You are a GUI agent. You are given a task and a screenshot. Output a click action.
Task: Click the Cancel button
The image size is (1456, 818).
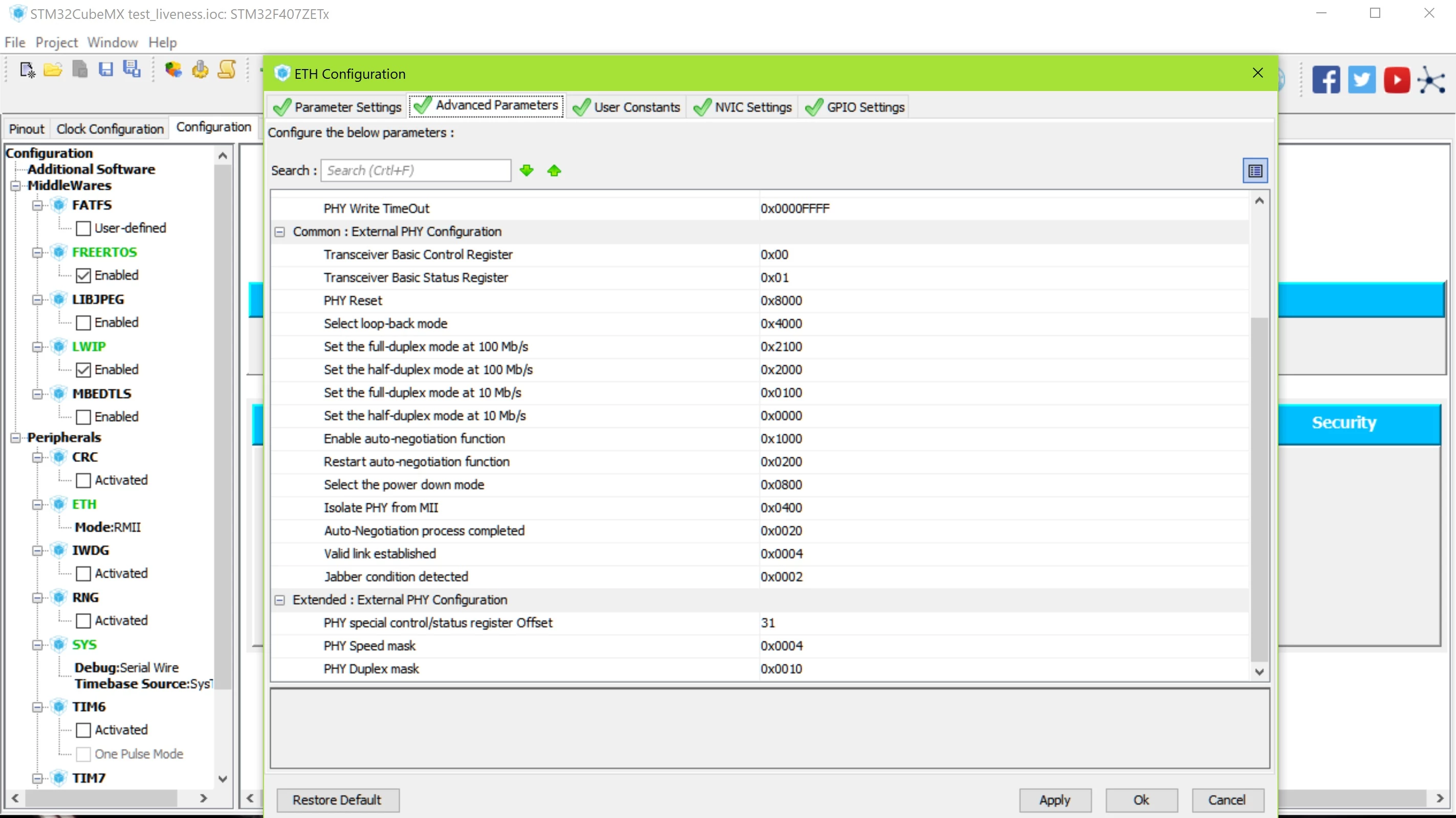click(x=1227, y=800)
